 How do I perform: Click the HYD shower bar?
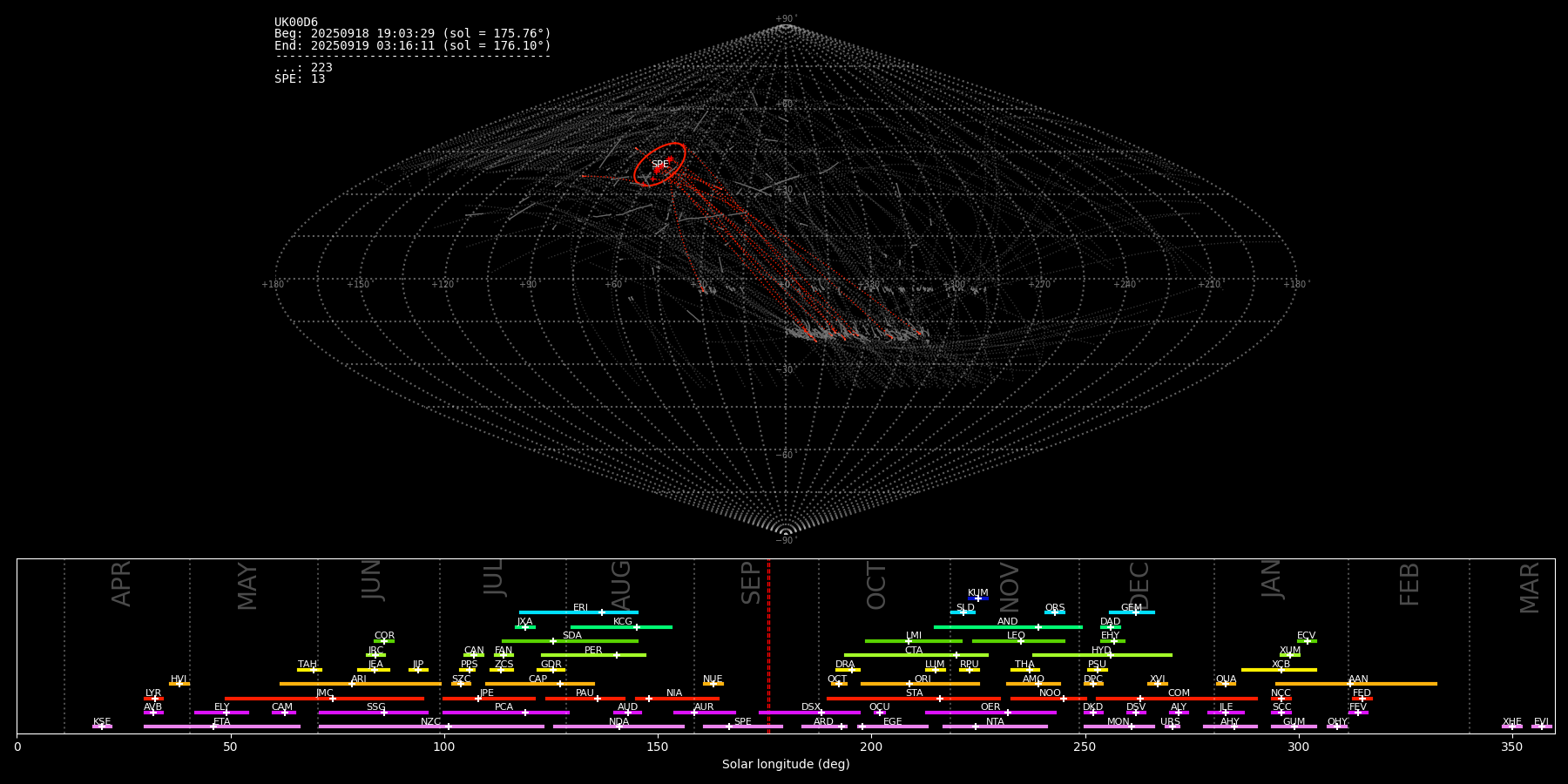(x=1102, y=655)
